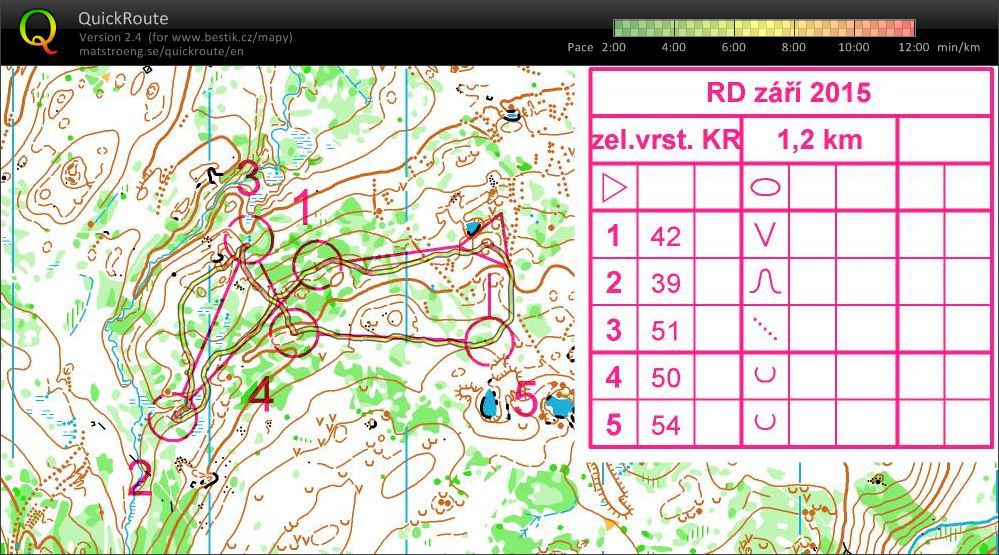This screenshot has height=555, width=999.
Task: Click control number 4 in the control sheet
Action: coord(614,377)
